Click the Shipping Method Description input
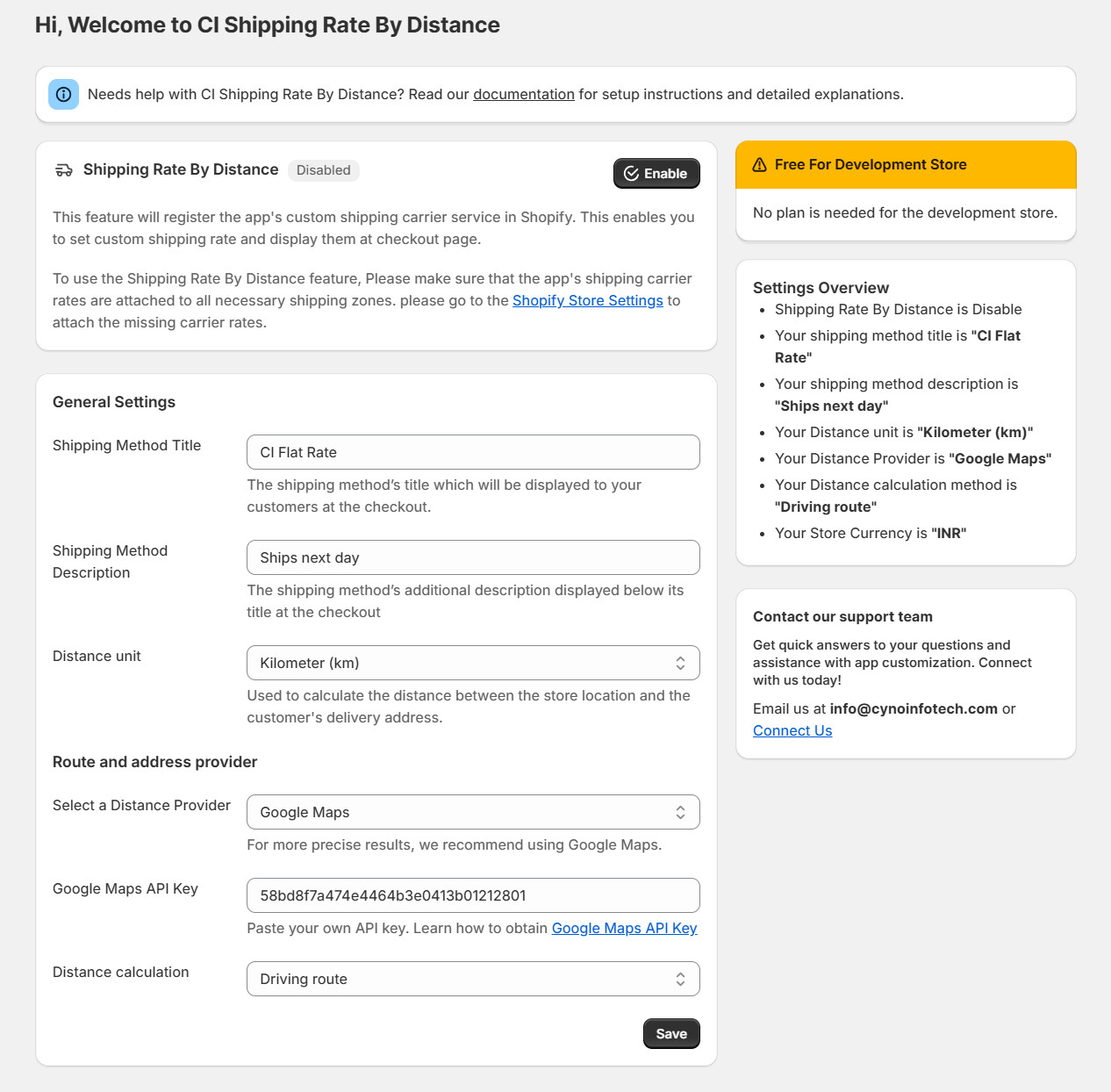Image resolution: width=1111 pixels, height=1092 pixels. pyautogui.click(x=473, y=557)
